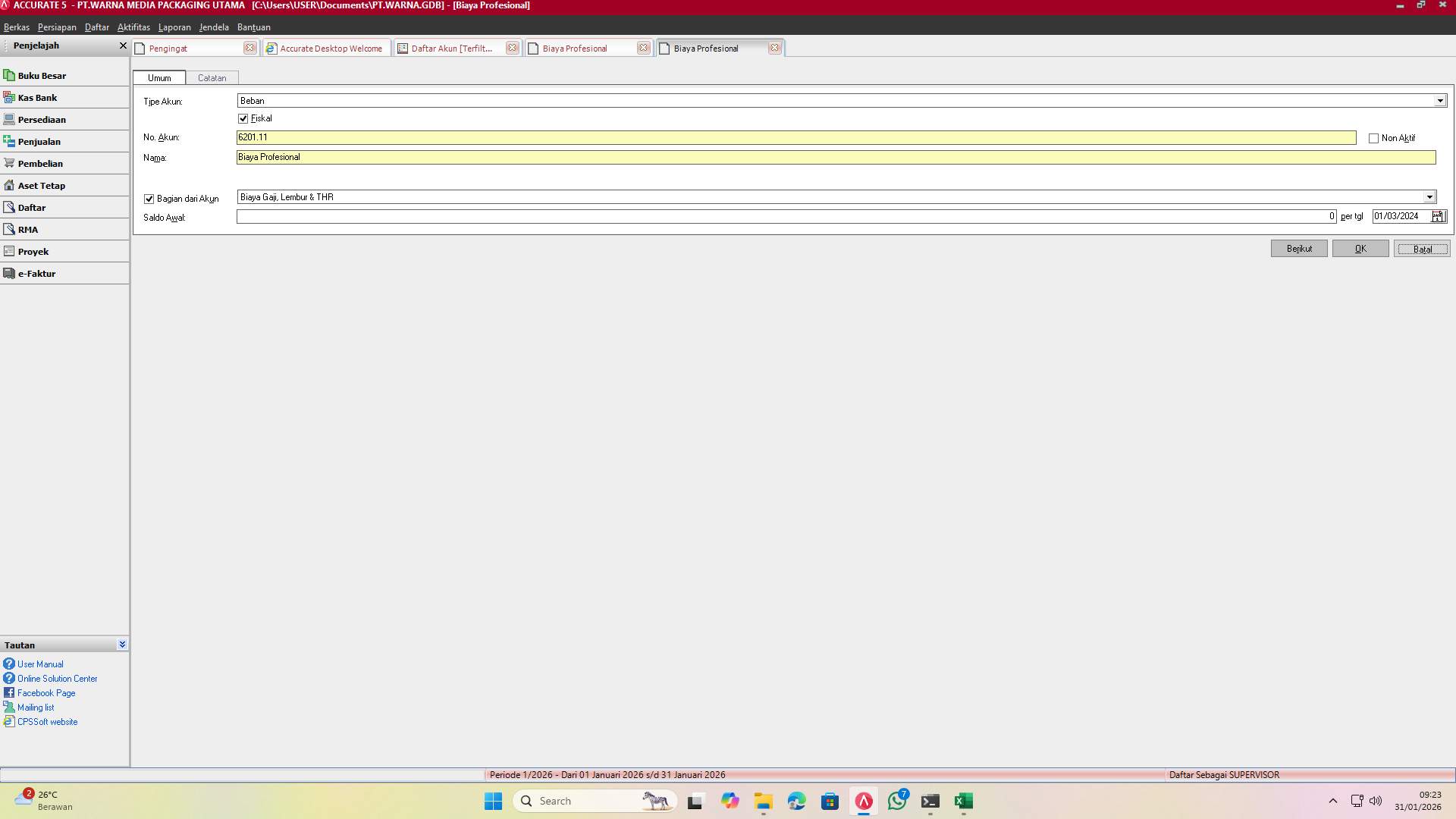Open the User Manual link
Viewport: 1456px width, 819px height.
[39, 664]
